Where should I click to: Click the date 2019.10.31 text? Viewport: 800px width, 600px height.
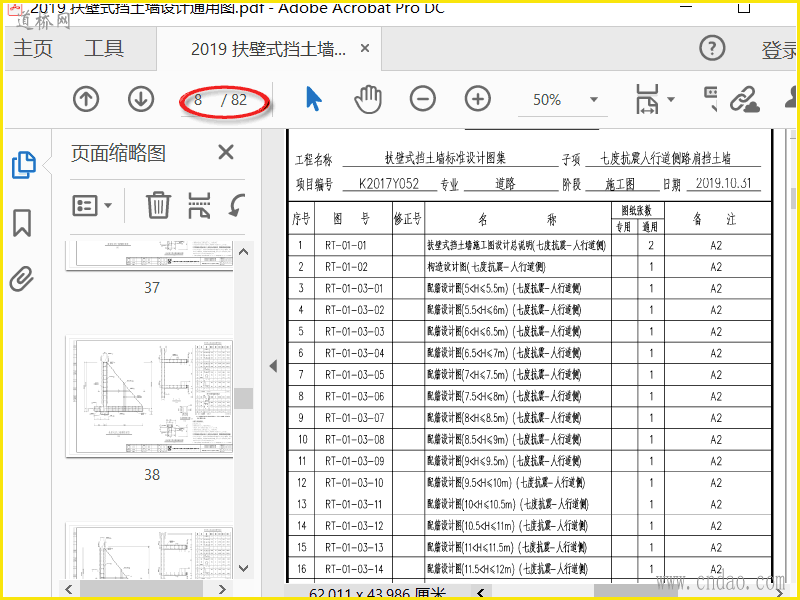pyautogui.click(x=723, y=183)
